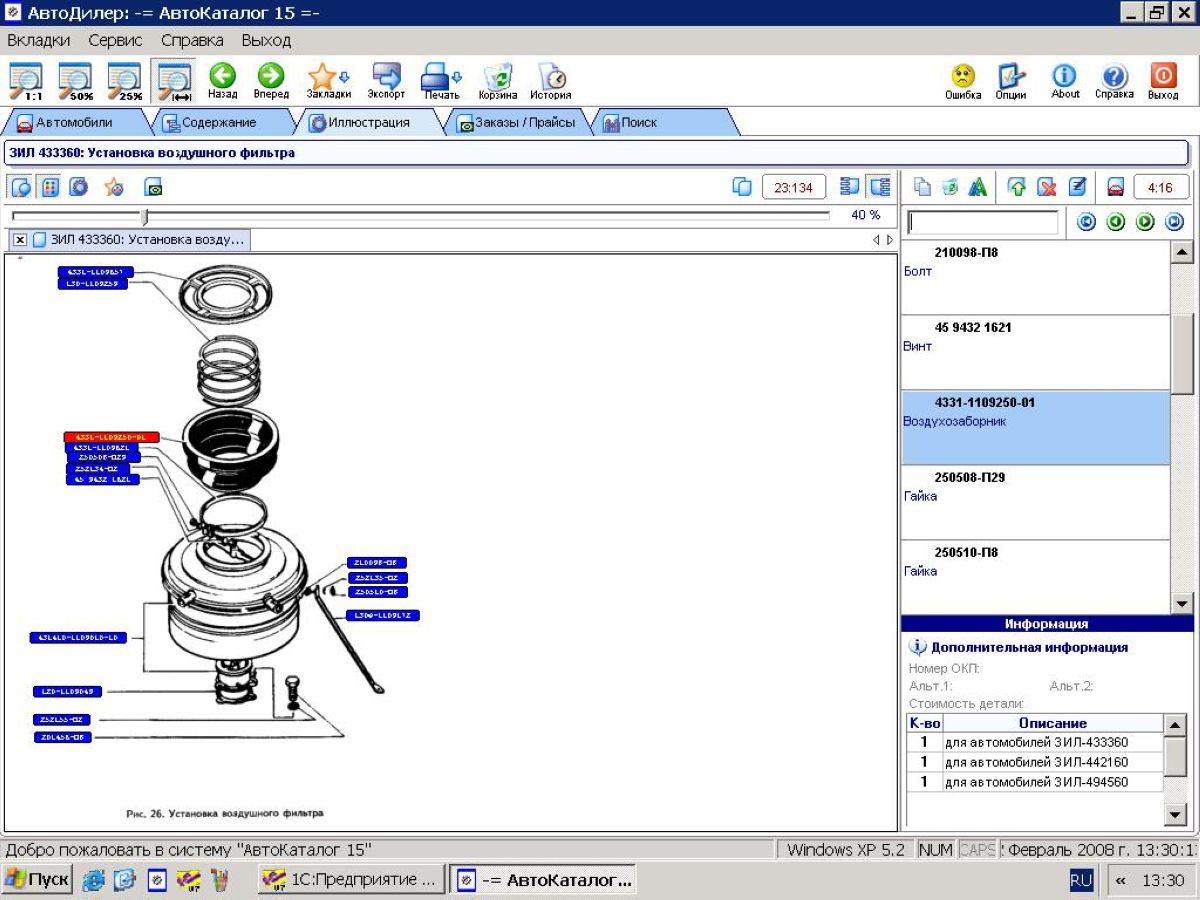Image resolution: width=1200 pixels, height=900 pixels.
Task: Open the Сервис menu
Action: (115, 41)
